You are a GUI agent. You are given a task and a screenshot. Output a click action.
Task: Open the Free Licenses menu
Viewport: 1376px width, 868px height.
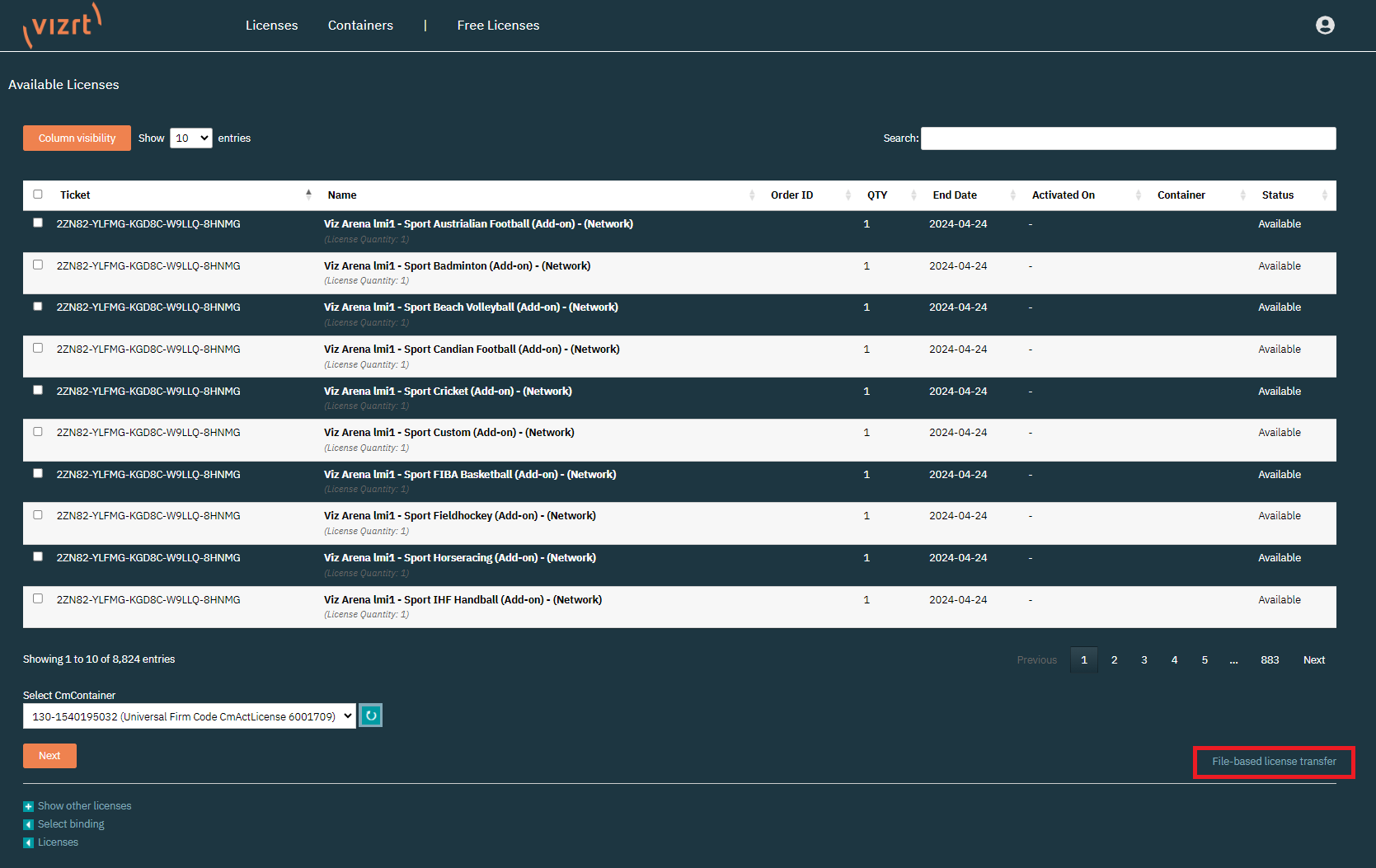pyautogui.click(x=498, y=26)
